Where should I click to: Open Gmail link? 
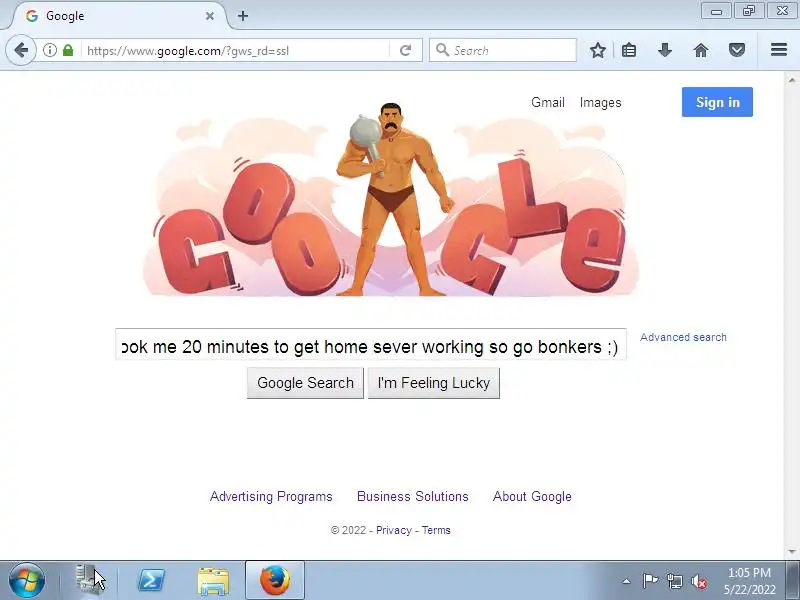547,103
